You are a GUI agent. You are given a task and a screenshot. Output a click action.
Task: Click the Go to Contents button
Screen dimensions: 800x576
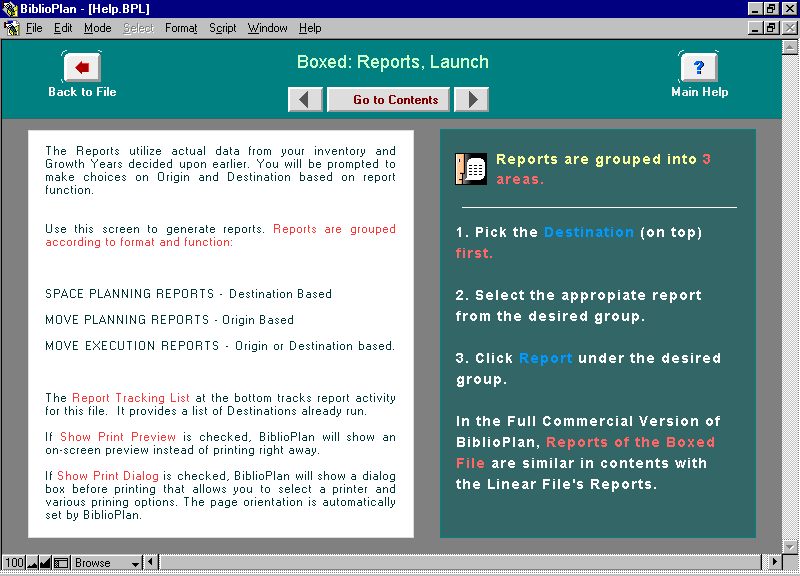click(388, 99)
